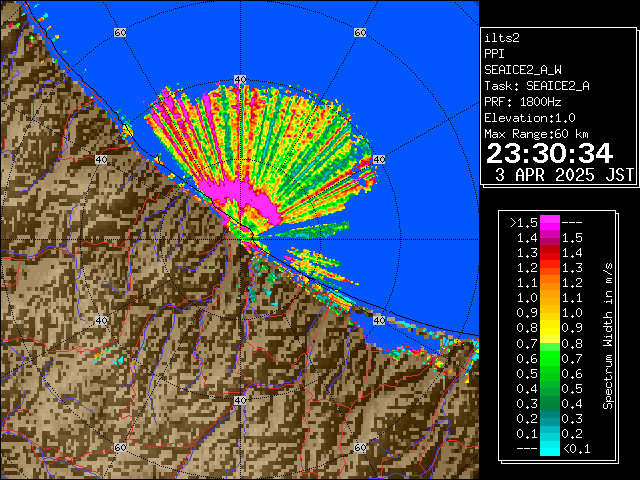Click the 'PRF: 1800Hz' line
The width and height of the screenshot is (640, 480).
click(x=523, y=102)
